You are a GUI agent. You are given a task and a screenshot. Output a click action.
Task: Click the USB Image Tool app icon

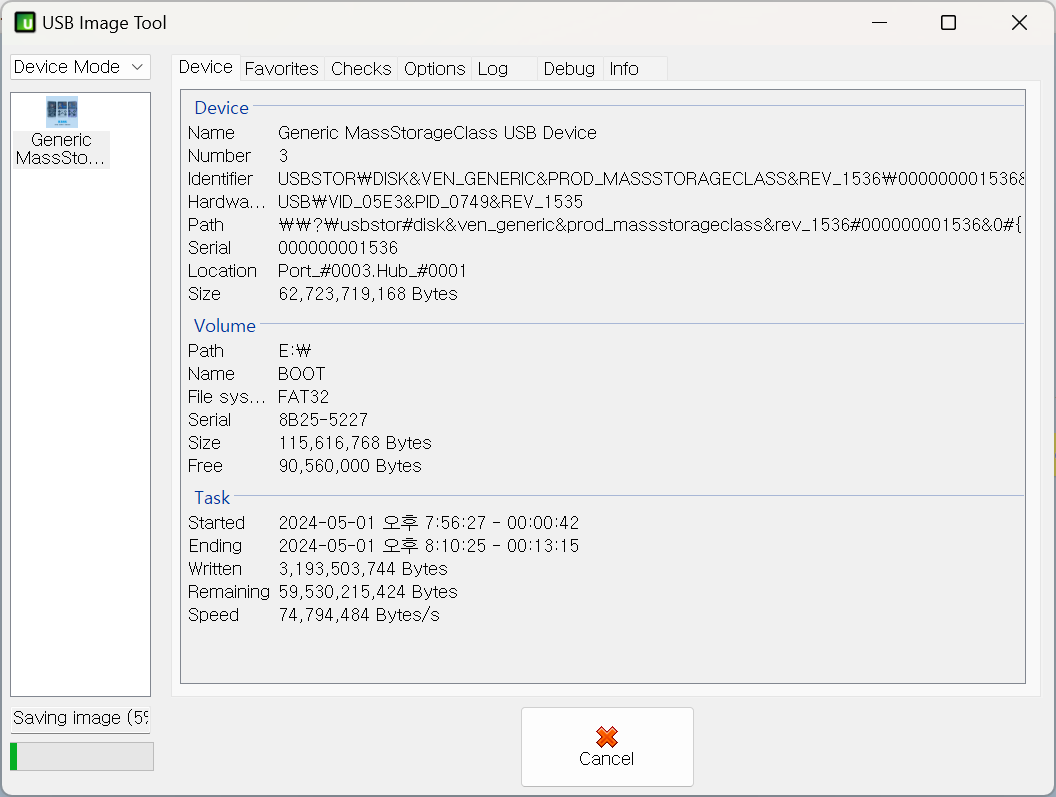25,23
